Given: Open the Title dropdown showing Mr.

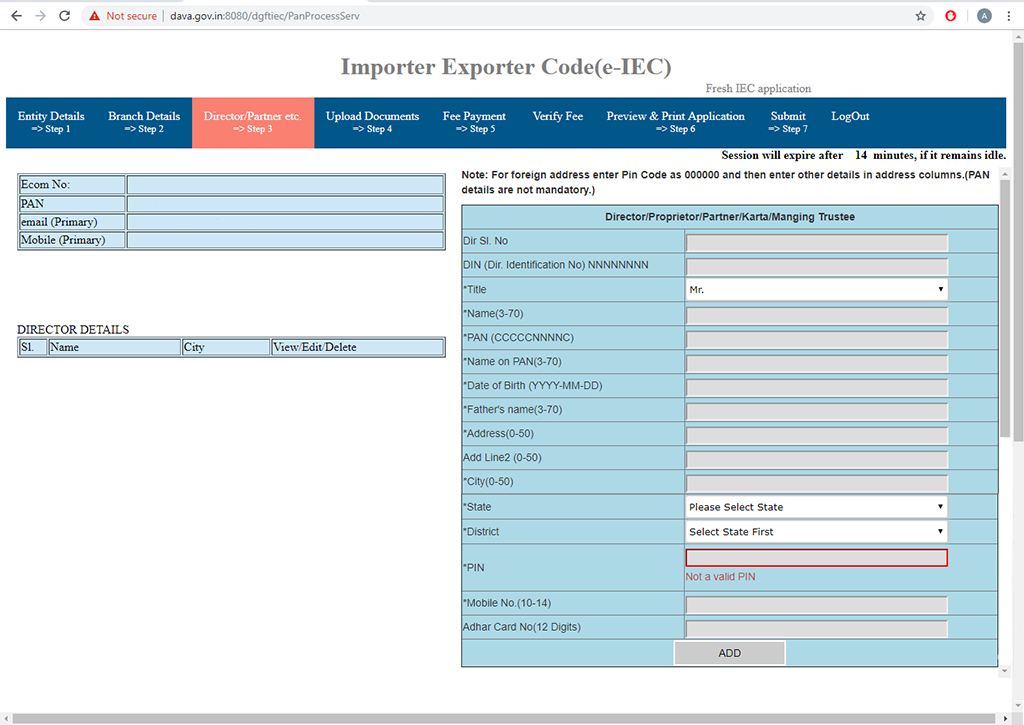Looking at the screenshot, I should [x=815, y=289].
